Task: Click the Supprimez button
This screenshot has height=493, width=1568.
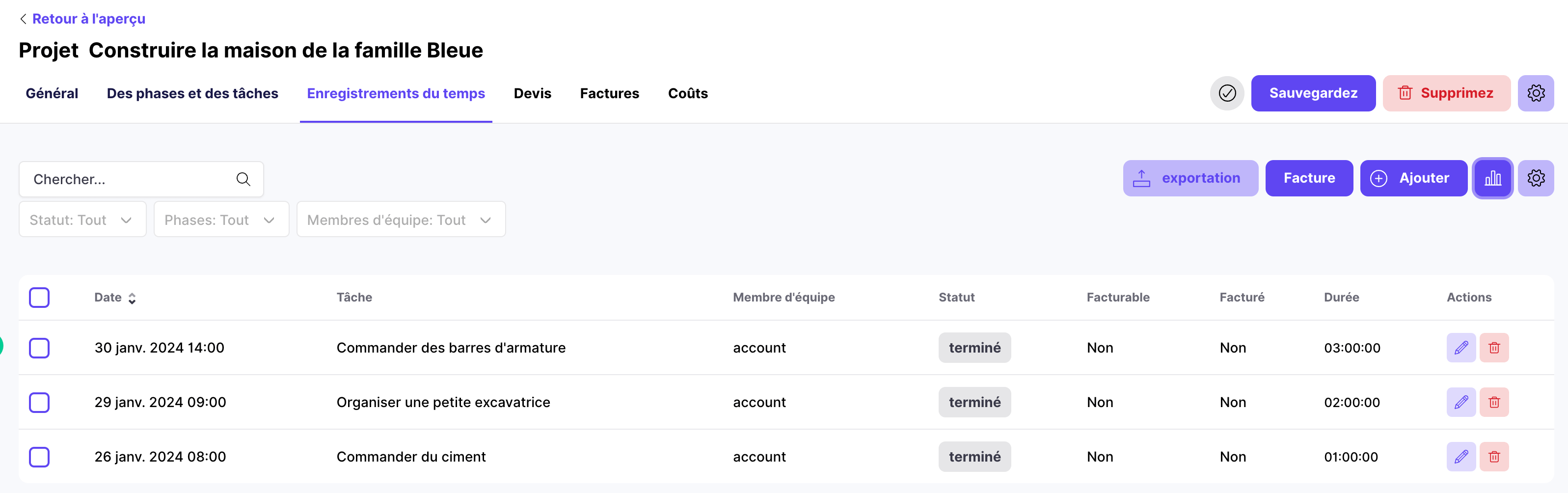Action: click(x=1446, y=93)
